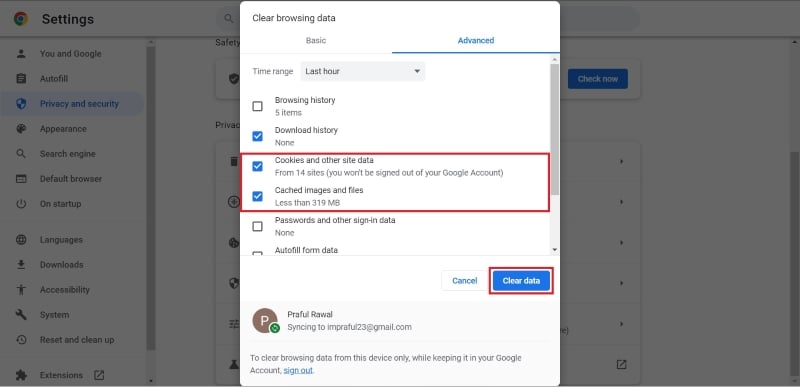
Task: Click the Cancel button
Action: click(x=464, y=280)
